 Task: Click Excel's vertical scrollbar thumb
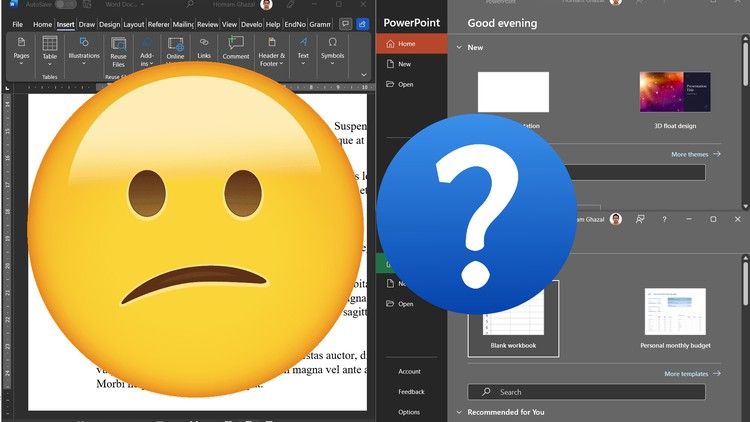[745, 284]
